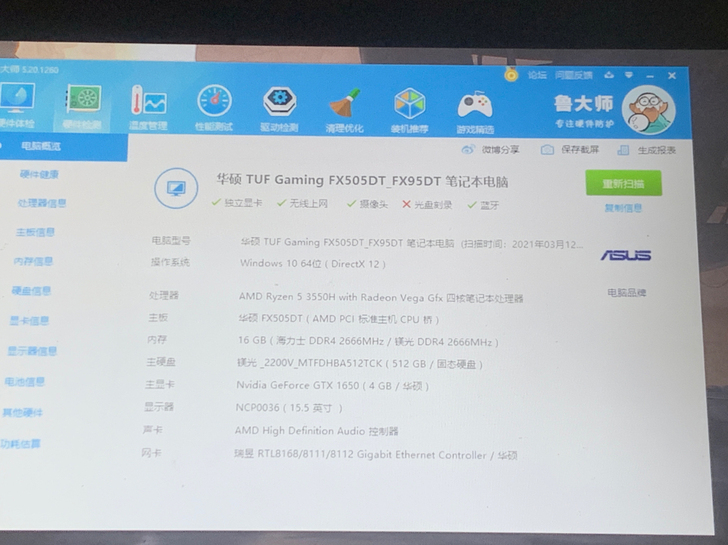Select 显示器信息 in sidebar
The height and width of the screenshot is (545, 728).
tap(32, 351)
